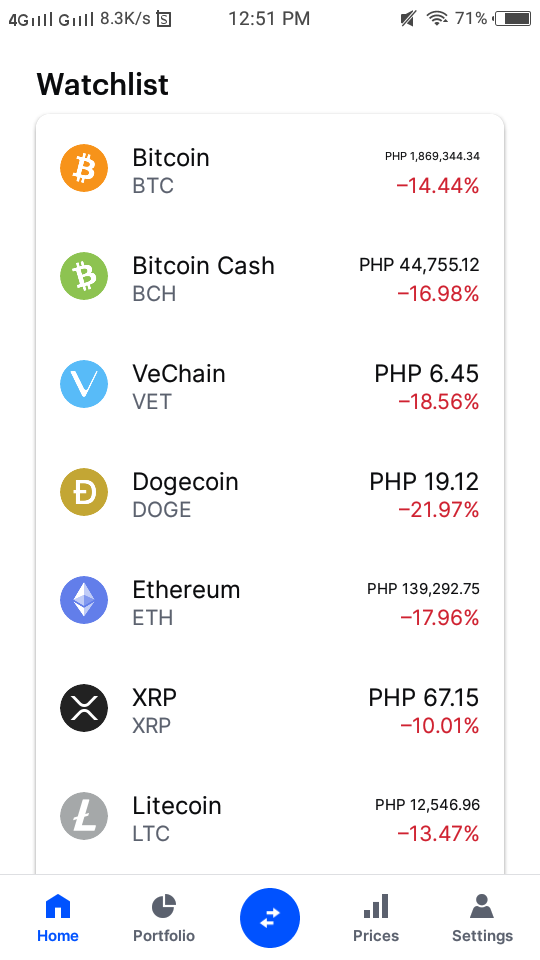This screenshot has height=960, width=540.
Task: Select the Dogecoin price PHP 19.12
Action: coord(424,482)
